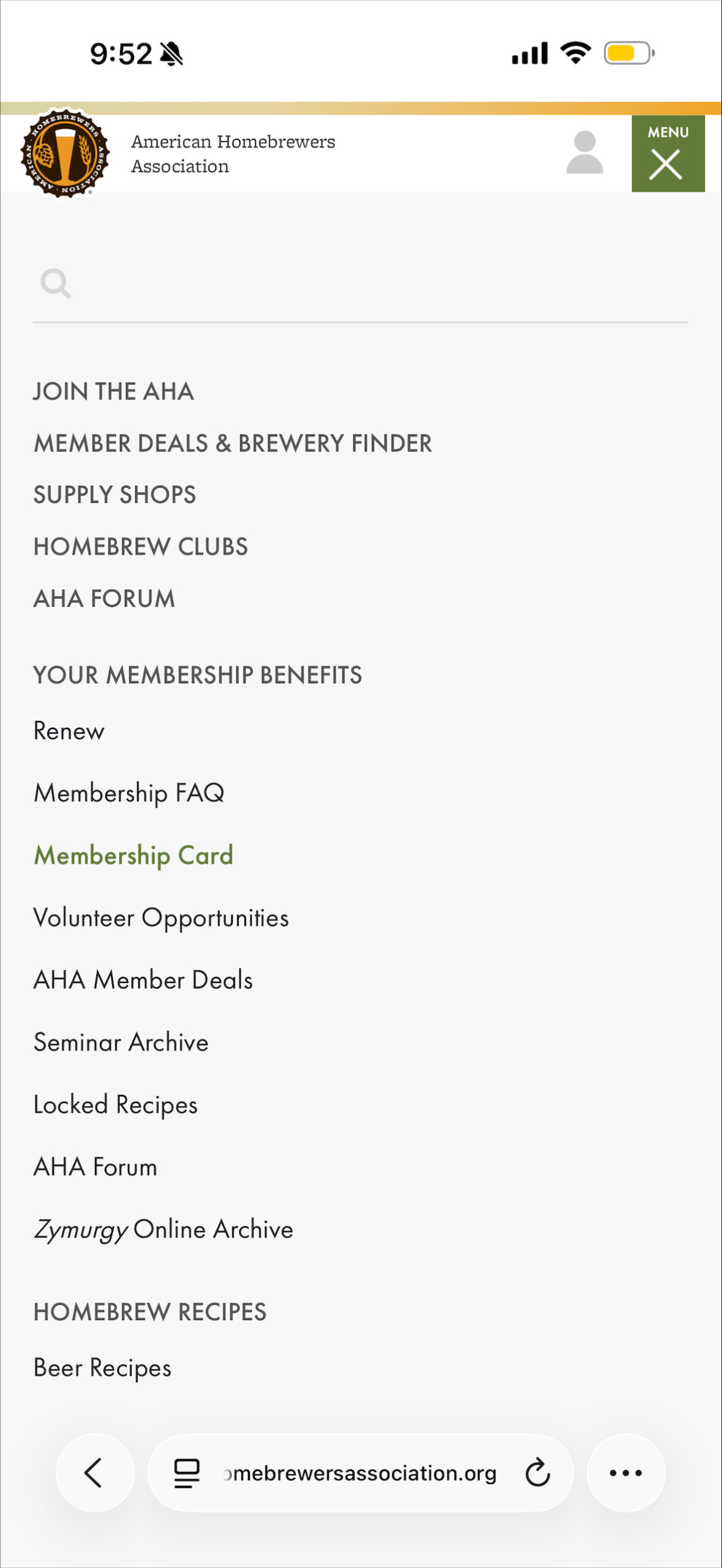Open Join the AHA menu item
The width and height of the screenshot is (722, 1568).
click(x=114, y=391)
